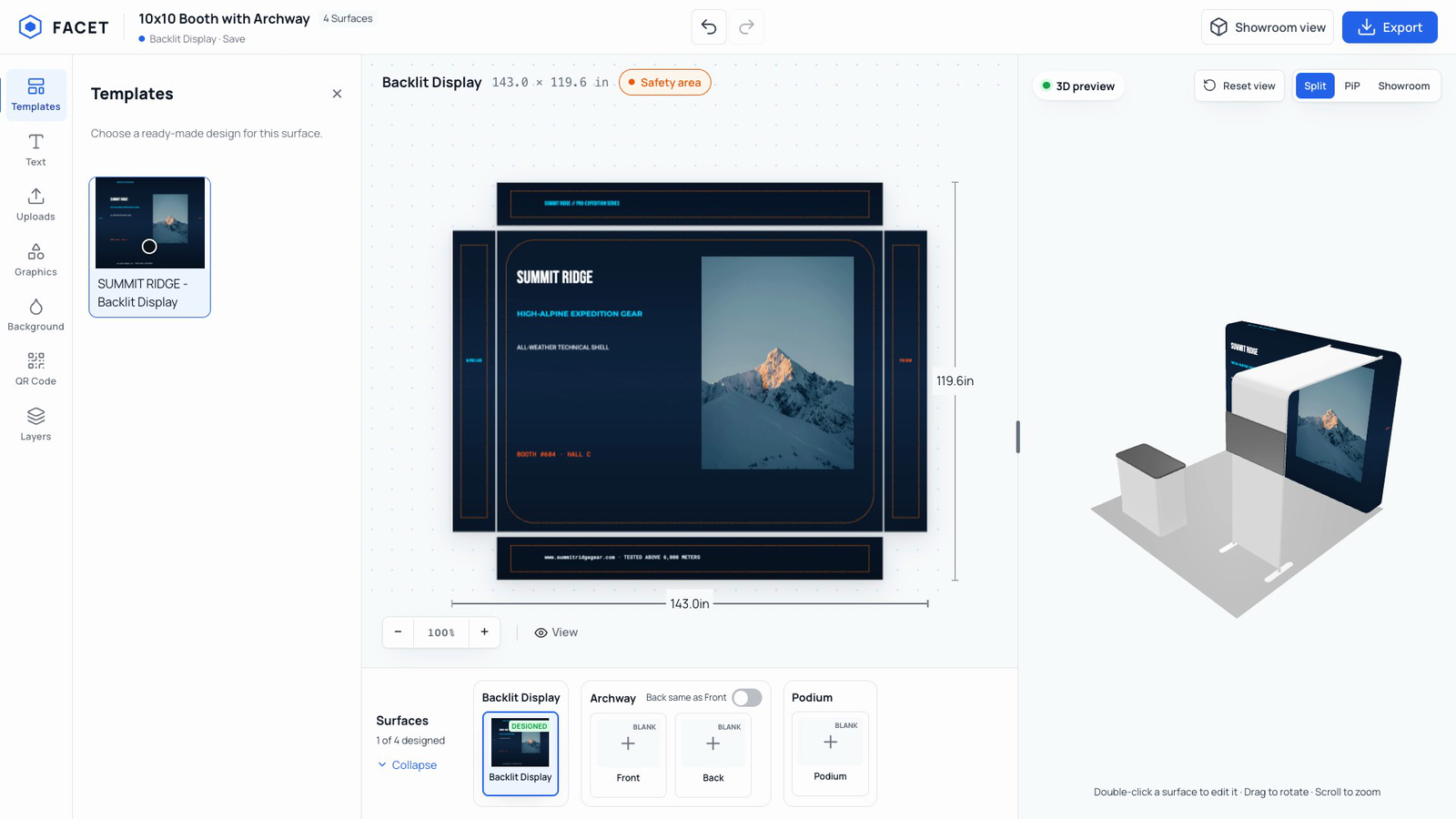Screen dimensions: 1456x819
Task: Select the SUMMIT RIDGE heading on canvas
Action: 554,278
